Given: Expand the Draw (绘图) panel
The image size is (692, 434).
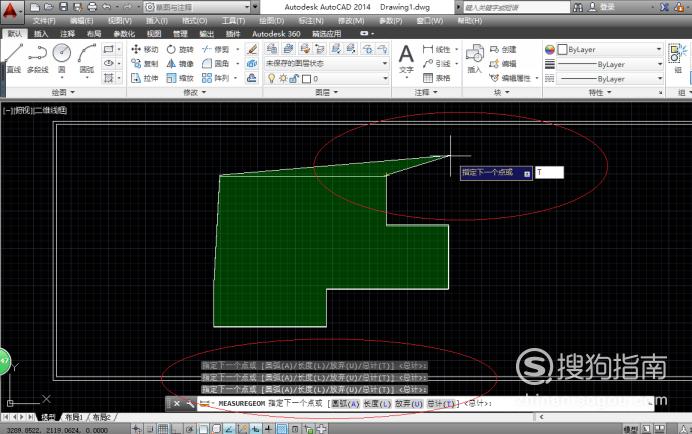Looking at the screenshot, I should coord(64,92).
